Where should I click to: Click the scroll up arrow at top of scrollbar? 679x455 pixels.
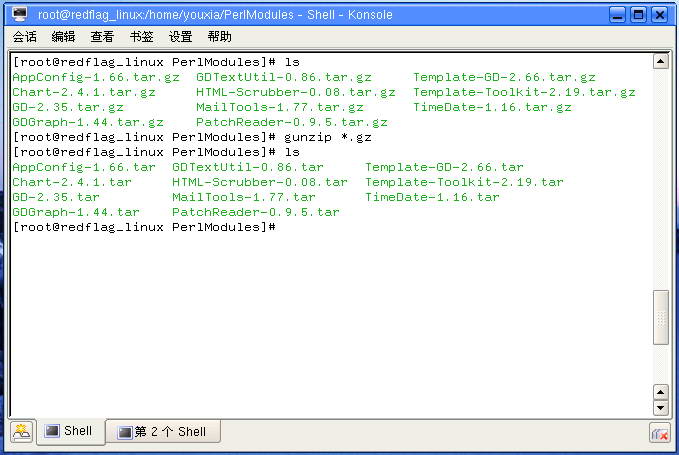[x=660, y=61]
